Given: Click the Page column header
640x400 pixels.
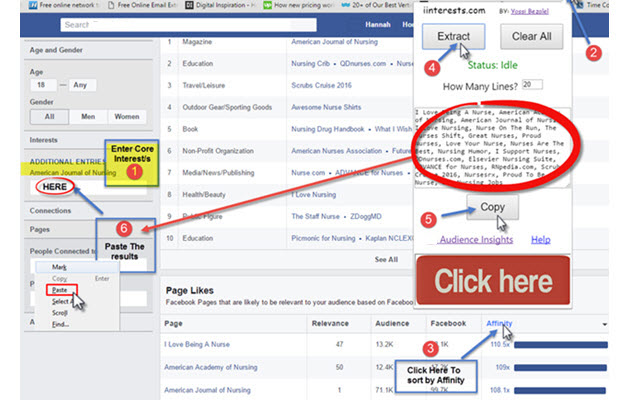Looking at the screenshot, I should point(173,323).
